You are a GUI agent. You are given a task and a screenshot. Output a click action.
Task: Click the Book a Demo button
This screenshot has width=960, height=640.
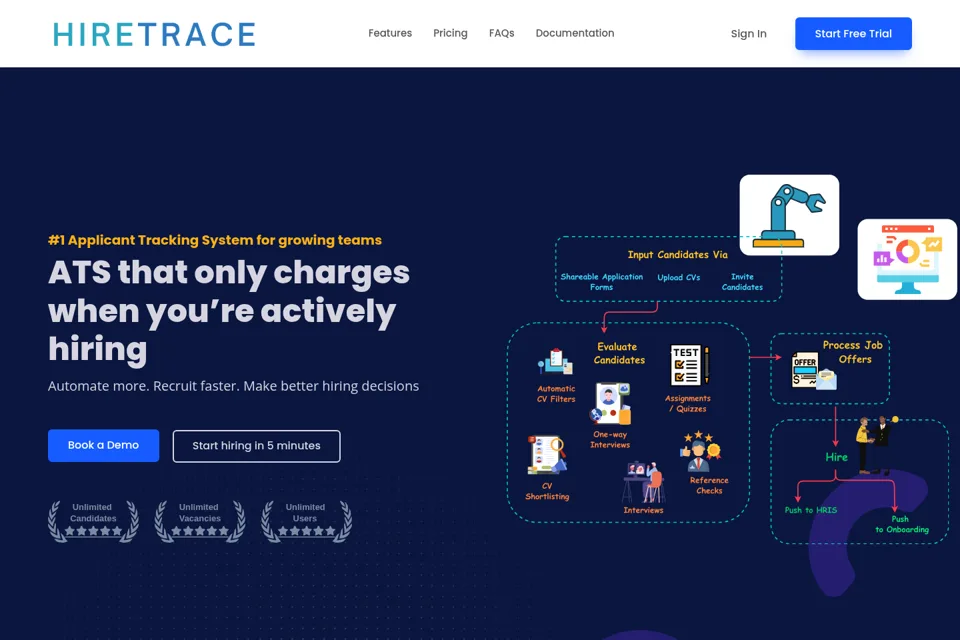pyautogui.click(x=103, y=445)
